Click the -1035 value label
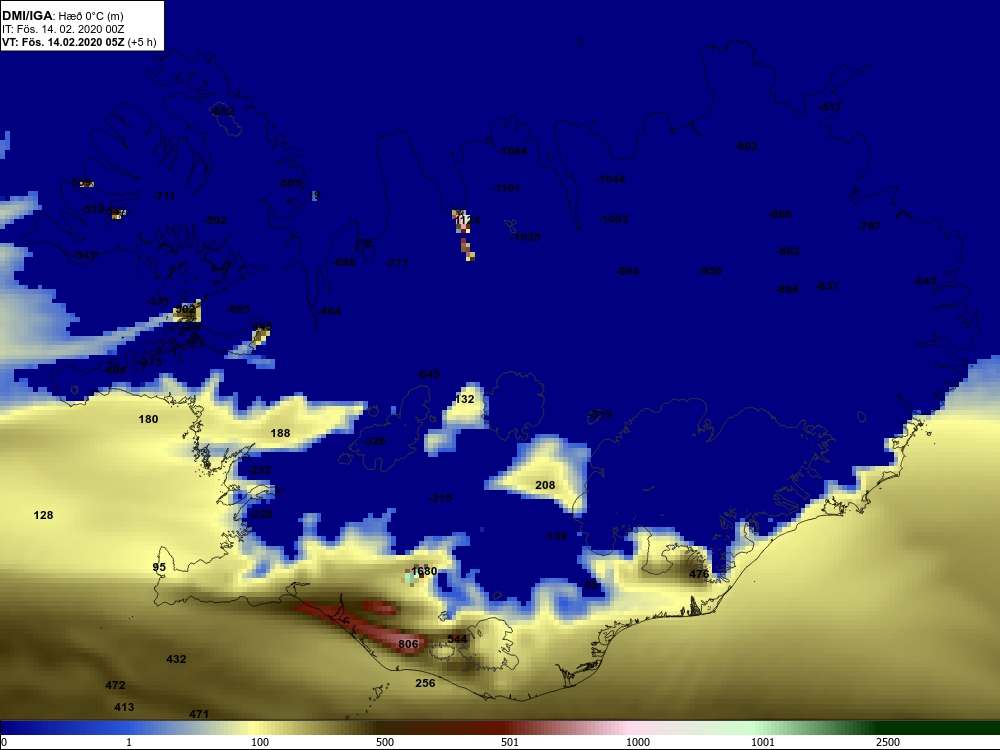 (x=526, y=237)
